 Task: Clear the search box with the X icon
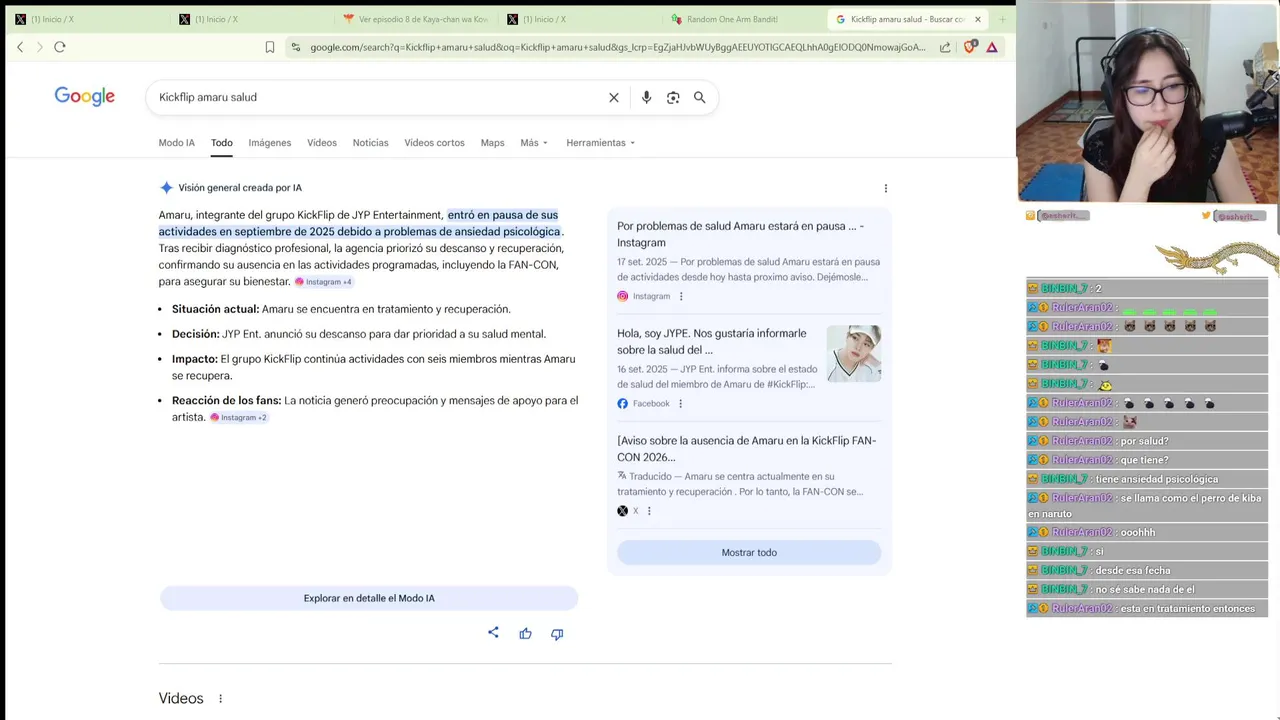(x=614, y=97)
